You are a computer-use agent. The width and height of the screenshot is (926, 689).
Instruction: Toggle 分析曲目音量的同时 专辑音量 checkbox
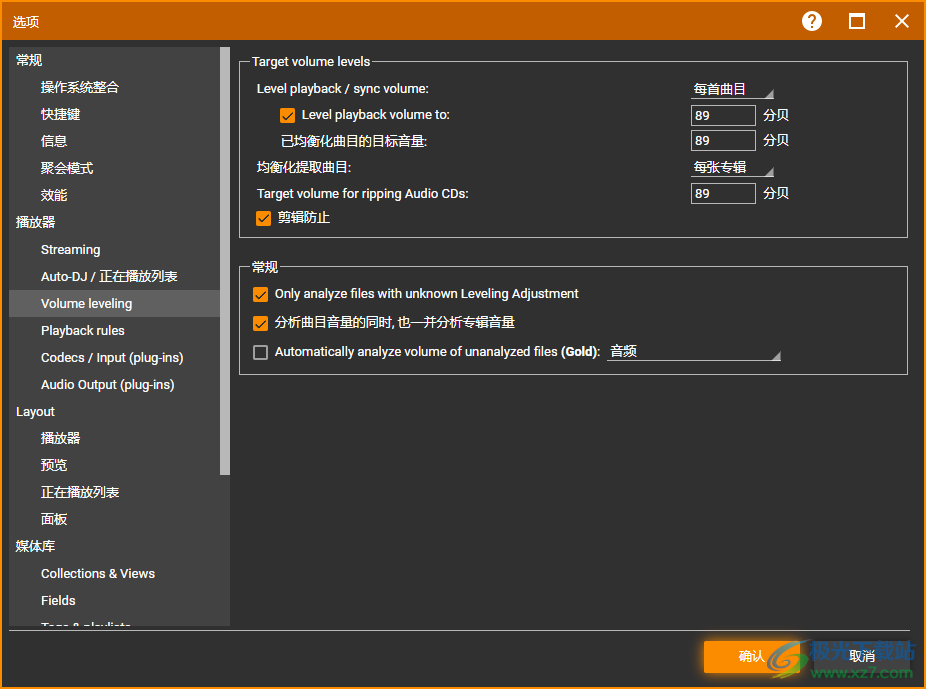point(261,323)
